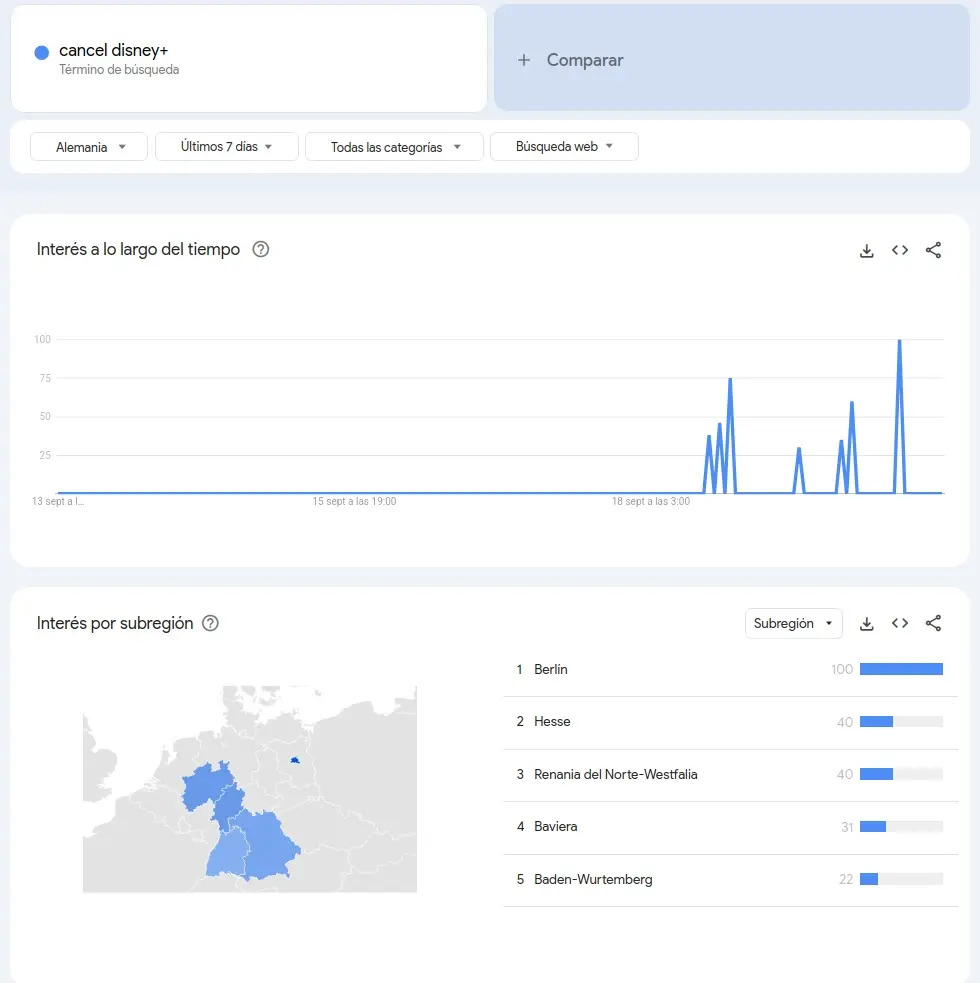This screenshot has height=983, width=980.
Task: Open help for Interés por subregión
Action: [210, 623]
